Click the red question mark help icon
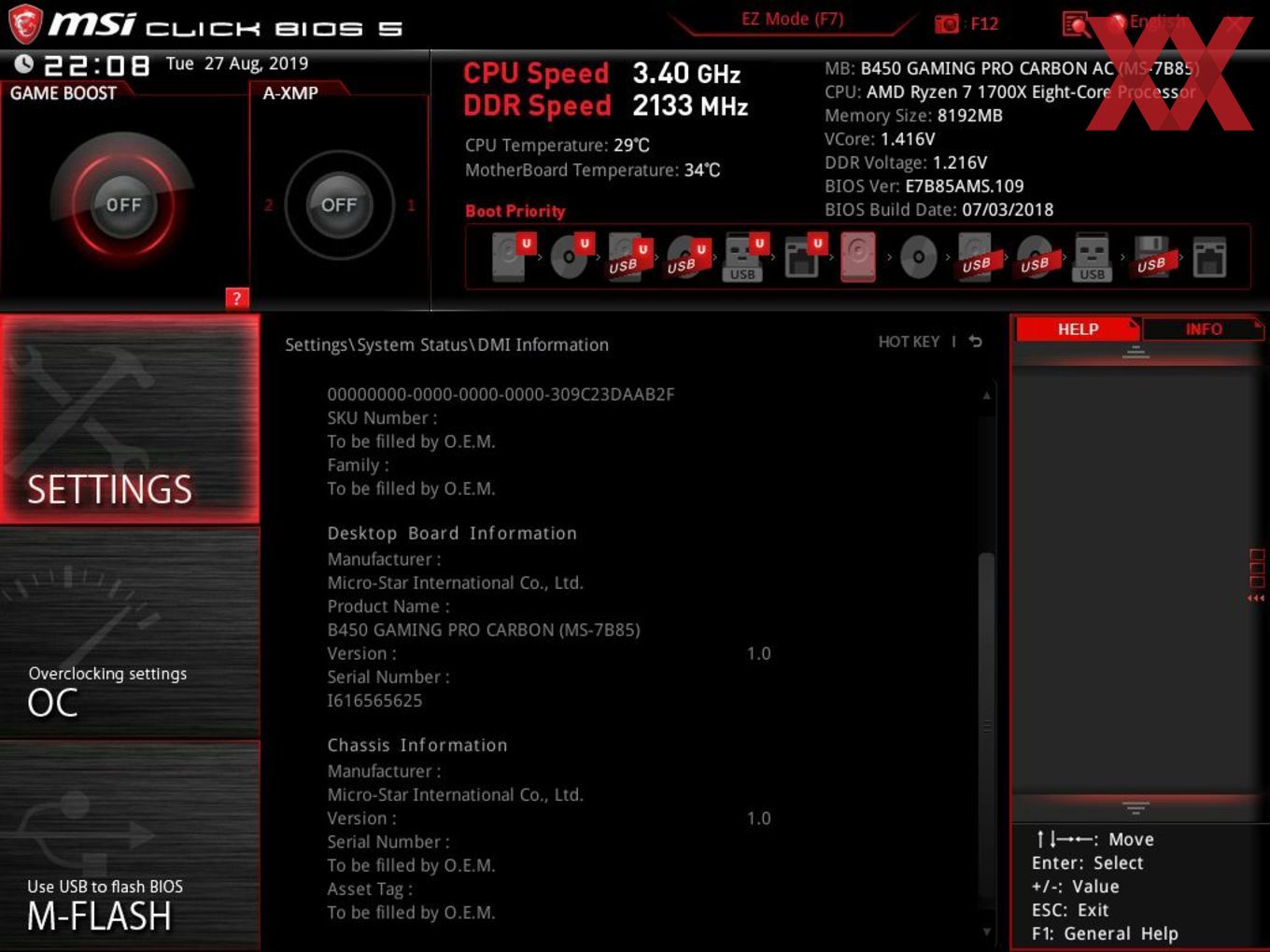The width and height of the screenshot is (1270, 952). [x=237, y=298]
